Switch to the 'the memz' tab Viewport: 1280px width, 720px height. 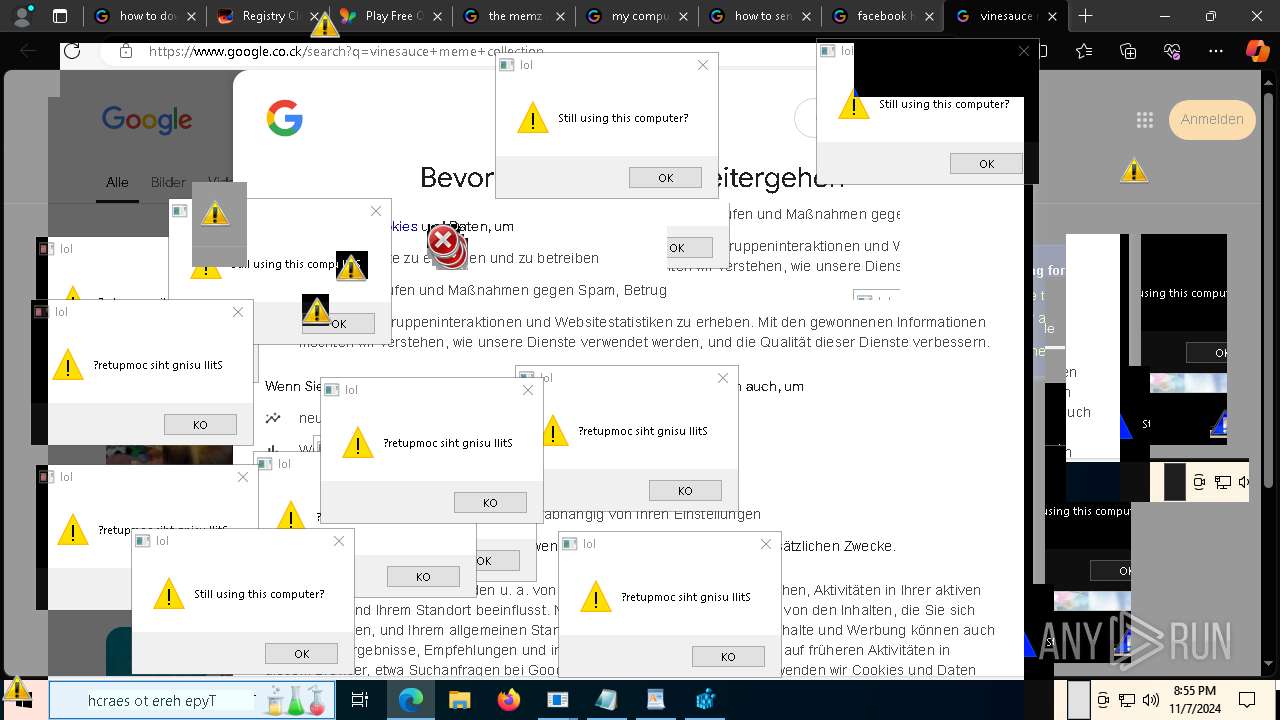tap(515, 16)
